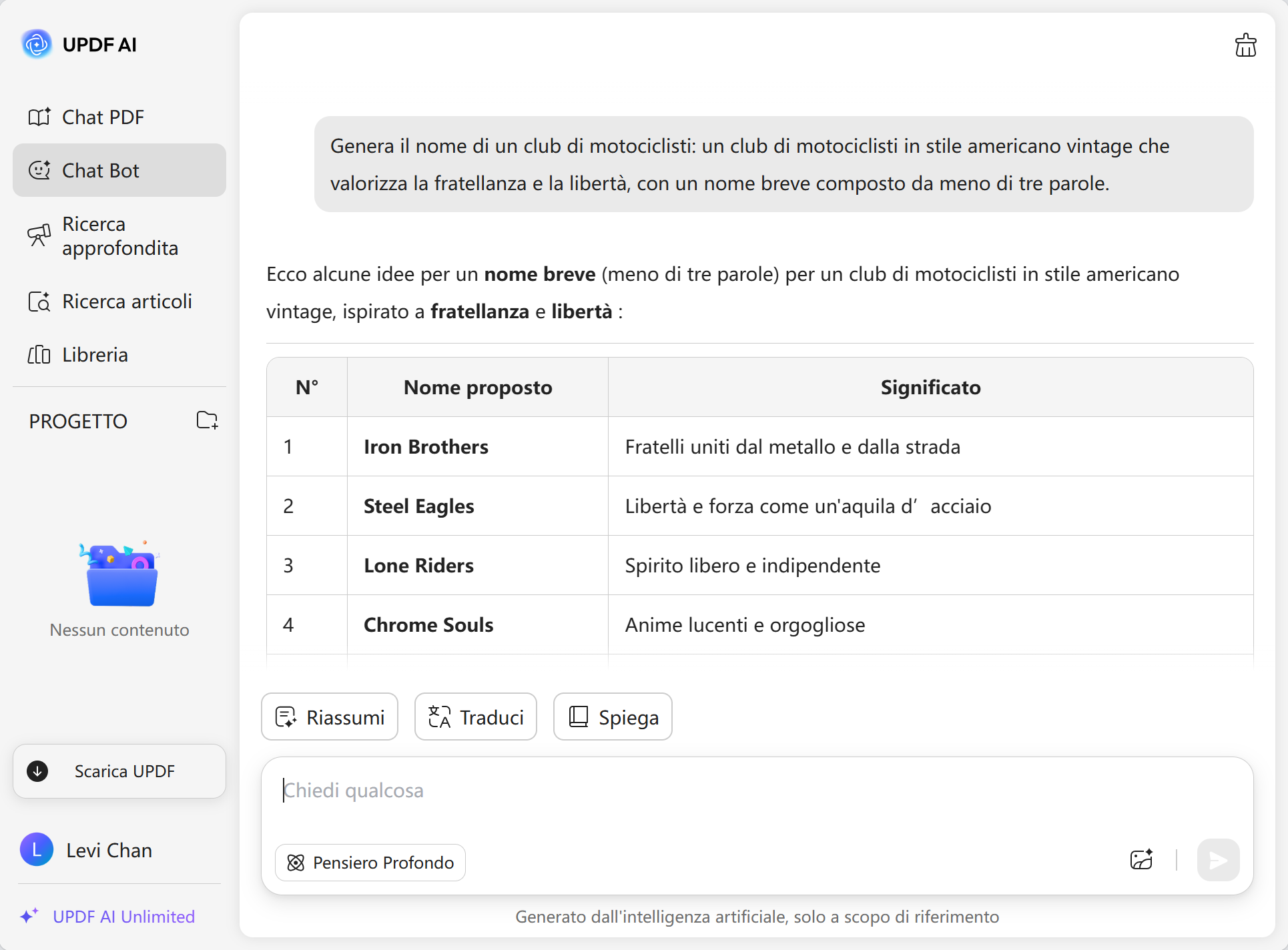Open the Chat PDF section
The height and width of the screenshot is (950, 1288).
point(103,117)
